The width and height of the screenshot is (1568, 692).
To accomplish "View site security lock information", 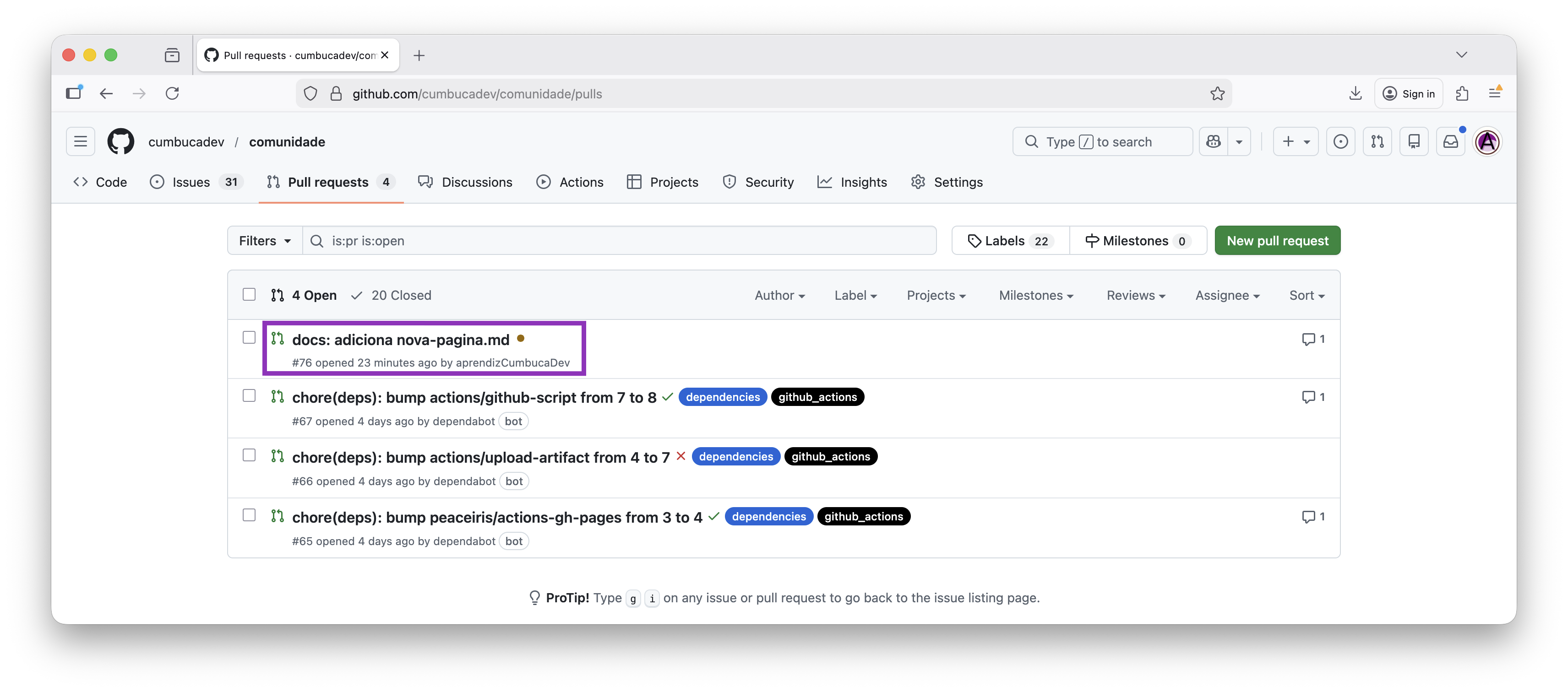I will [x=336, y=94].
